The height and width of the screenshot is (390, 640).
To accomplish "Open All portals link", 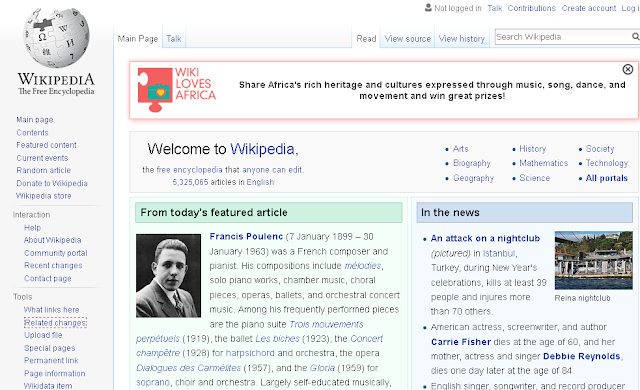I will point(607,178).
